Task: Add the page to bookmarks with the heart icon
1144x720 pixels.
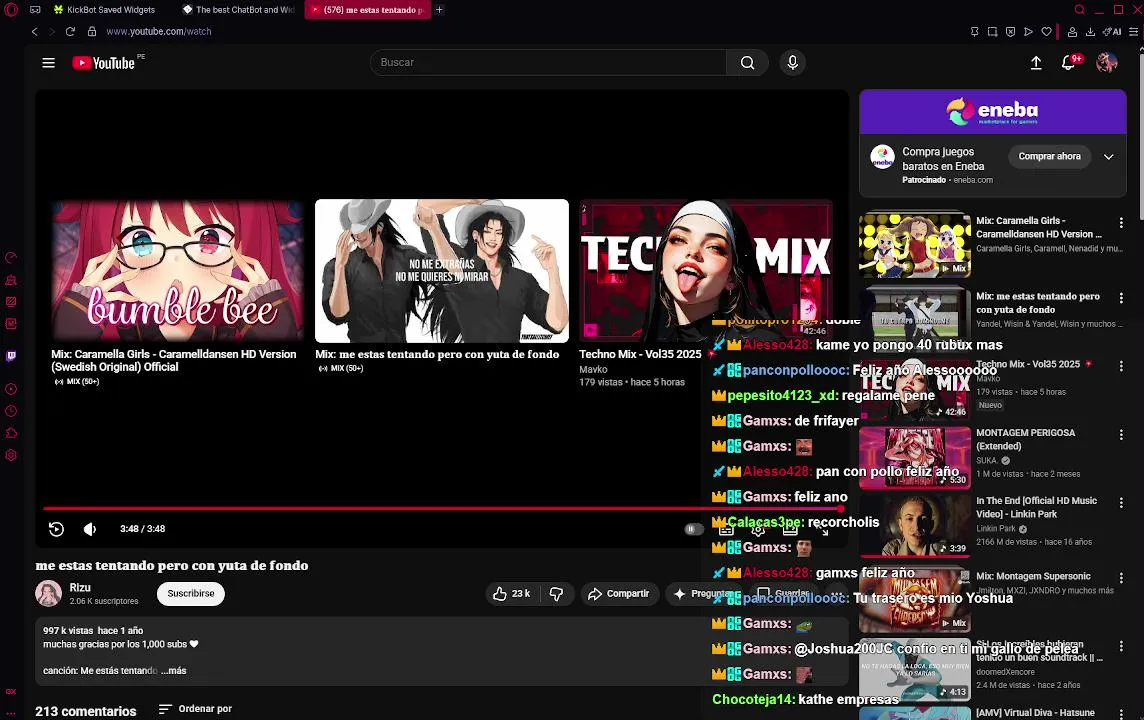Action: 1046,31
